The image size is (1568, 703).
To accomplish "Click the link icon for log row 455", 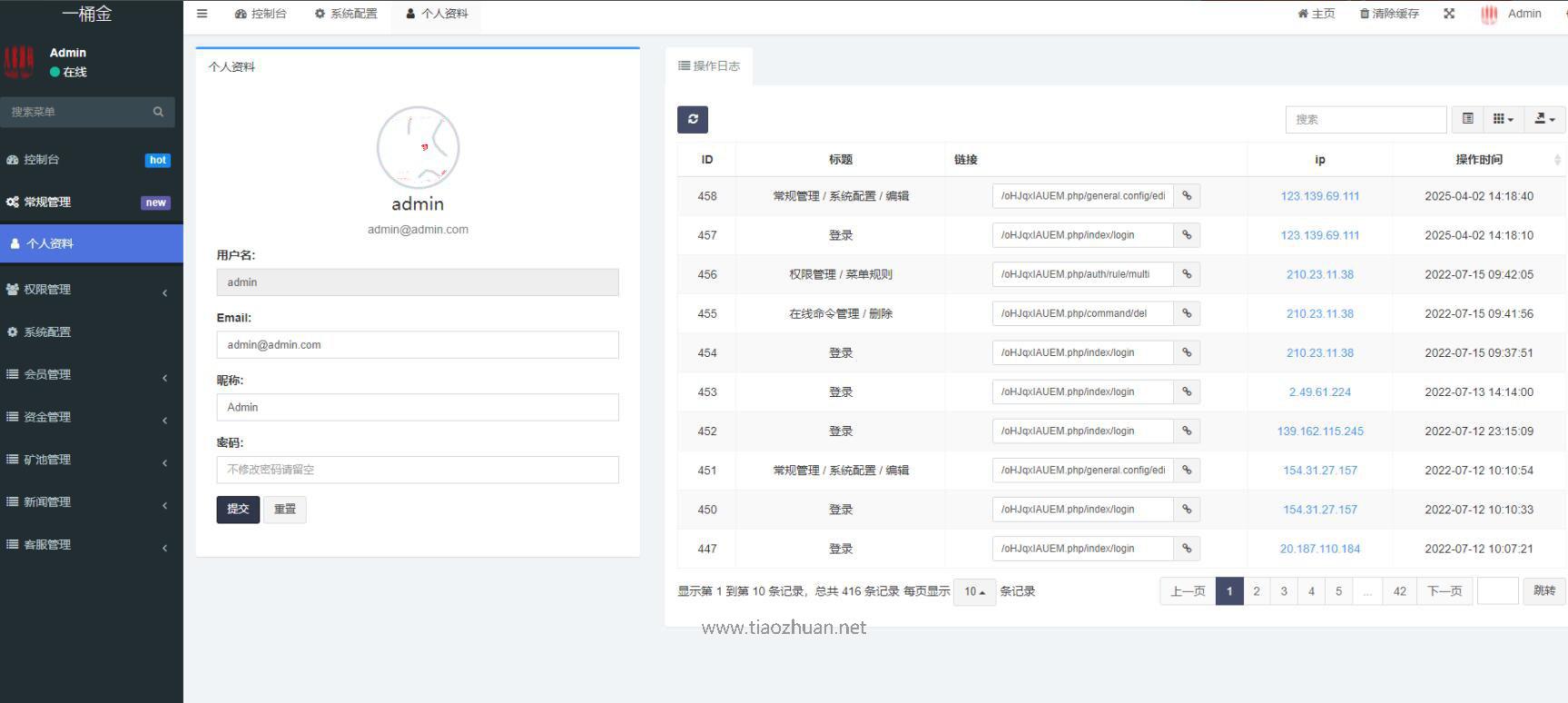I will (1187, 313).
